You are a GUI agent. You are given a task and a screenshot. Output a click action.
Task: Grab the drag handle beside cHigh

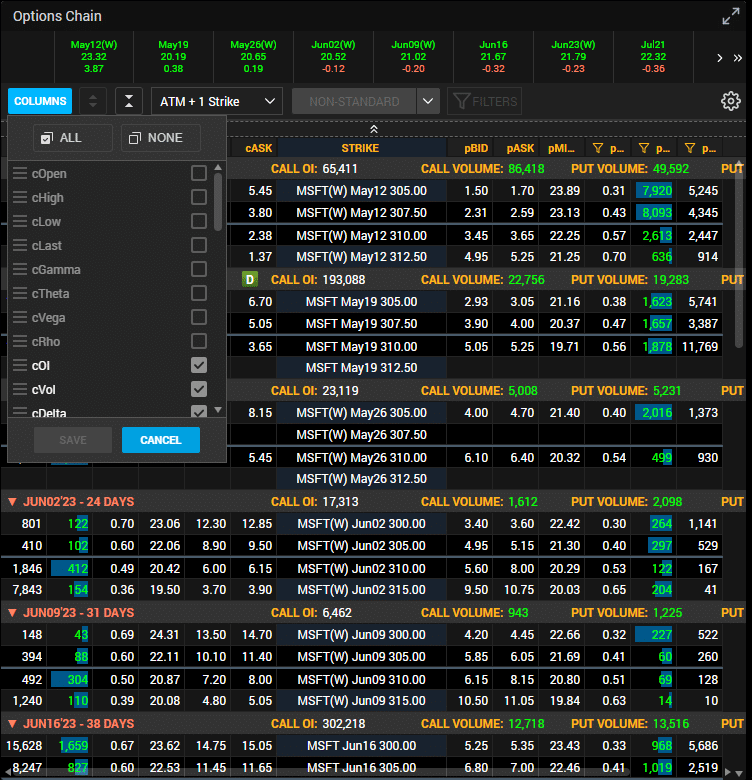click(20, 197)
